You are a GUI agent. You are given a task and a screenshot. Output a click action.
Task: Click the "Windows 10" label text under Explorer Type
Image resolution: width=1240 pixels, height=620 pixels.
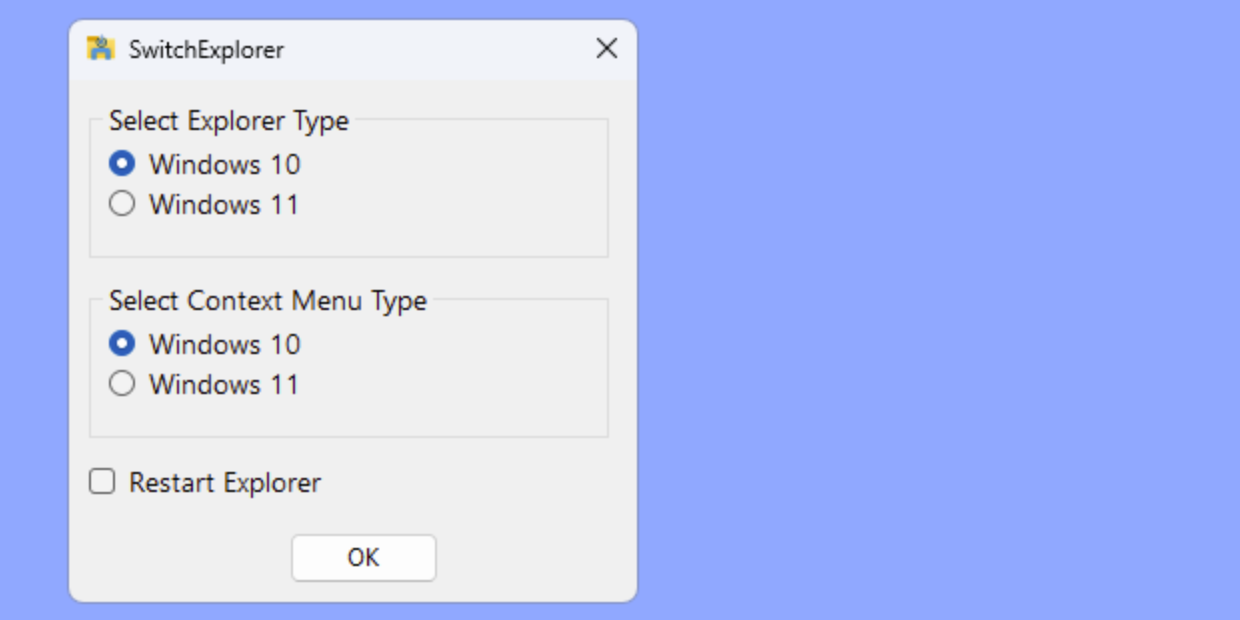point(224,165)
